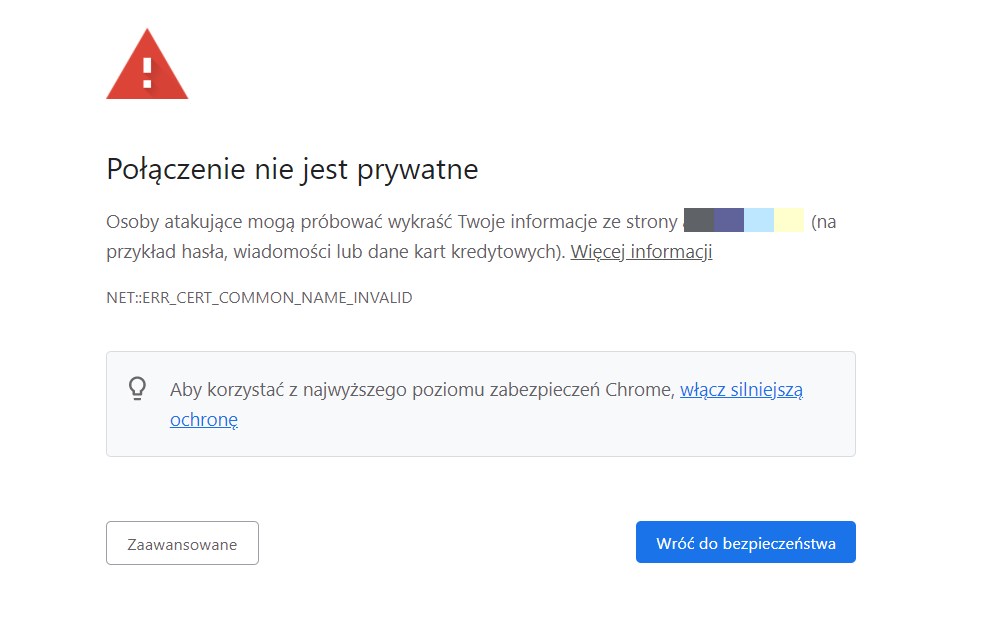Click the exclamation mark inside the warning triangle
Viewport: 984px width, 635px height.
point(147,72)
